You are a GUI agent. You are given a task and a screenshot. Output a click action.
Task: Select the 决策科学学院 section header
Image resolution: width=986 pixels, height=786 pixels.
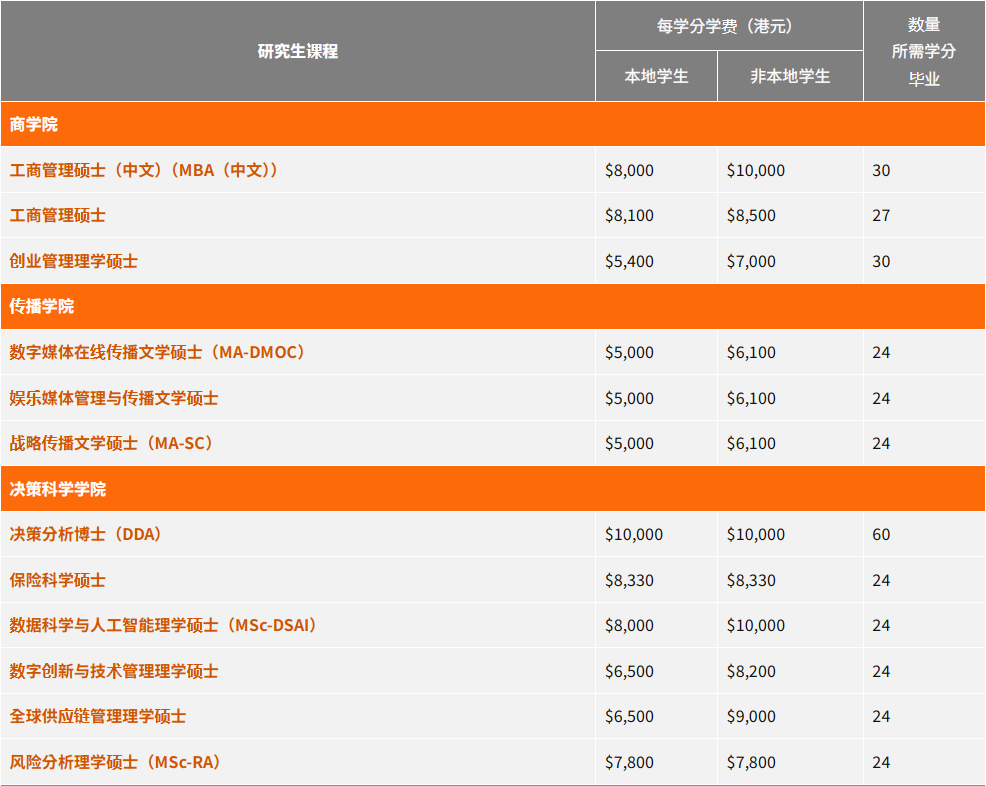click(x=493, y=489)
